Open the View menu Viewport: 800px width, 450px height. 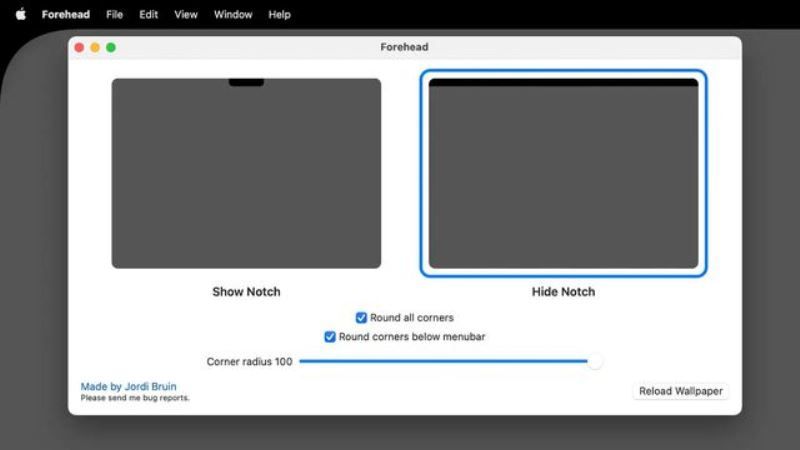[x=186, y=14]
